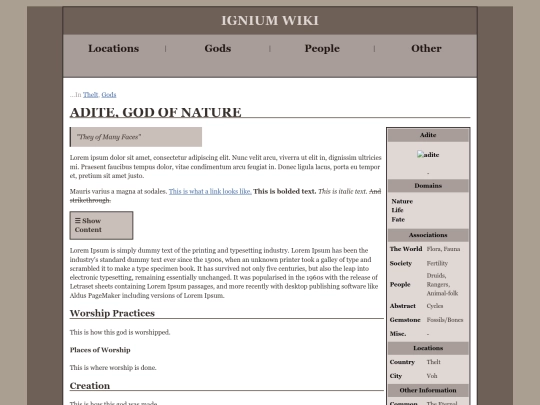Click the Abstract row label
This screenshot has height=405, width=540.
click(x=403, y=306)
